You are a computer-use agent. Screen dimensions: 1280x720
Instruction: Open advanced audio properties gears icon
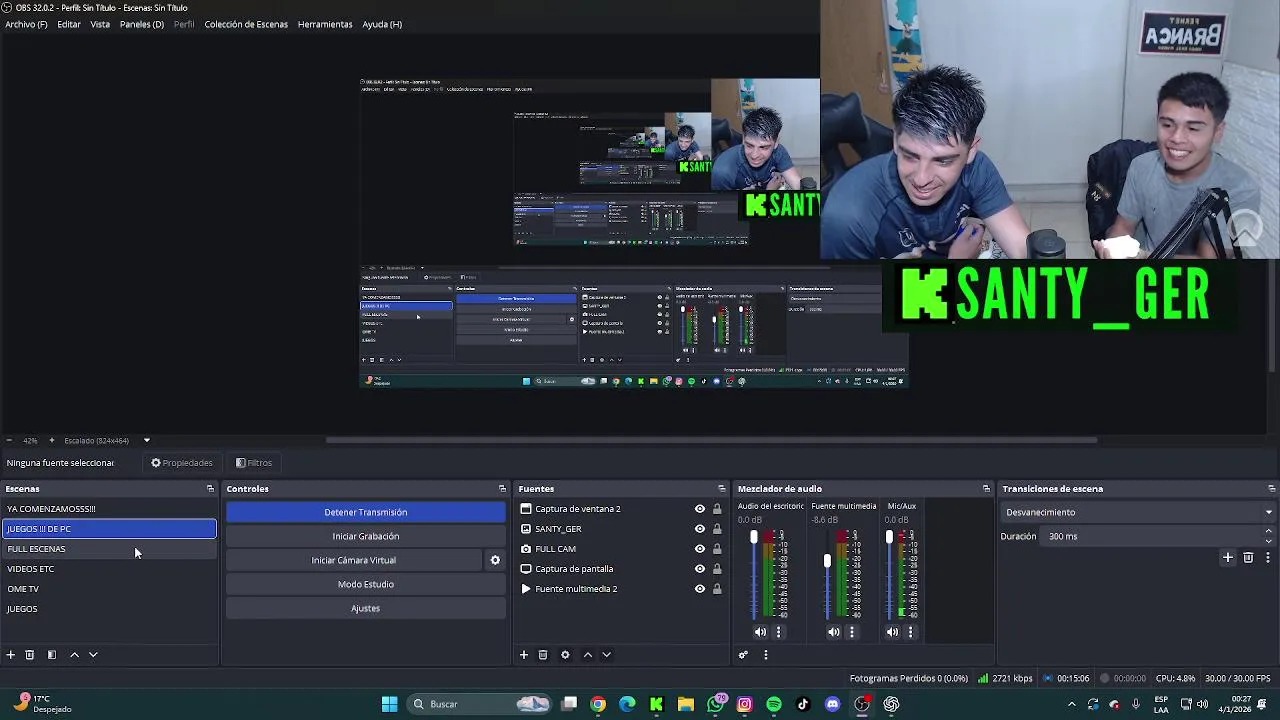(743, 655)
